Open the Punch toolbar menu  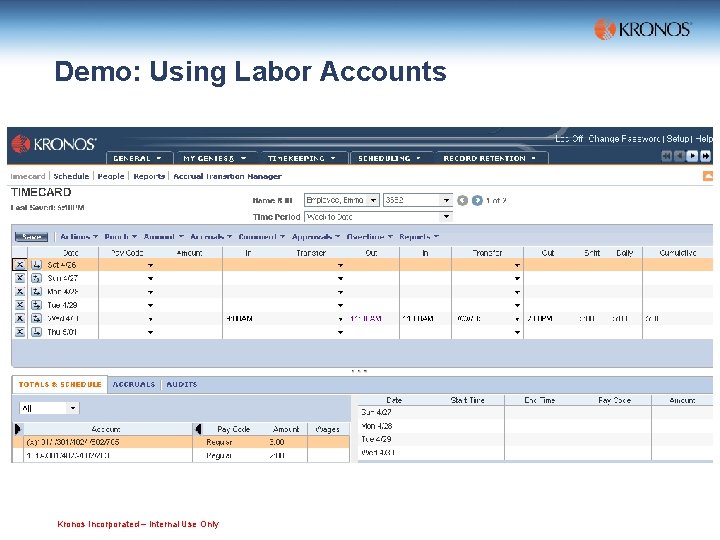(121, 236)
